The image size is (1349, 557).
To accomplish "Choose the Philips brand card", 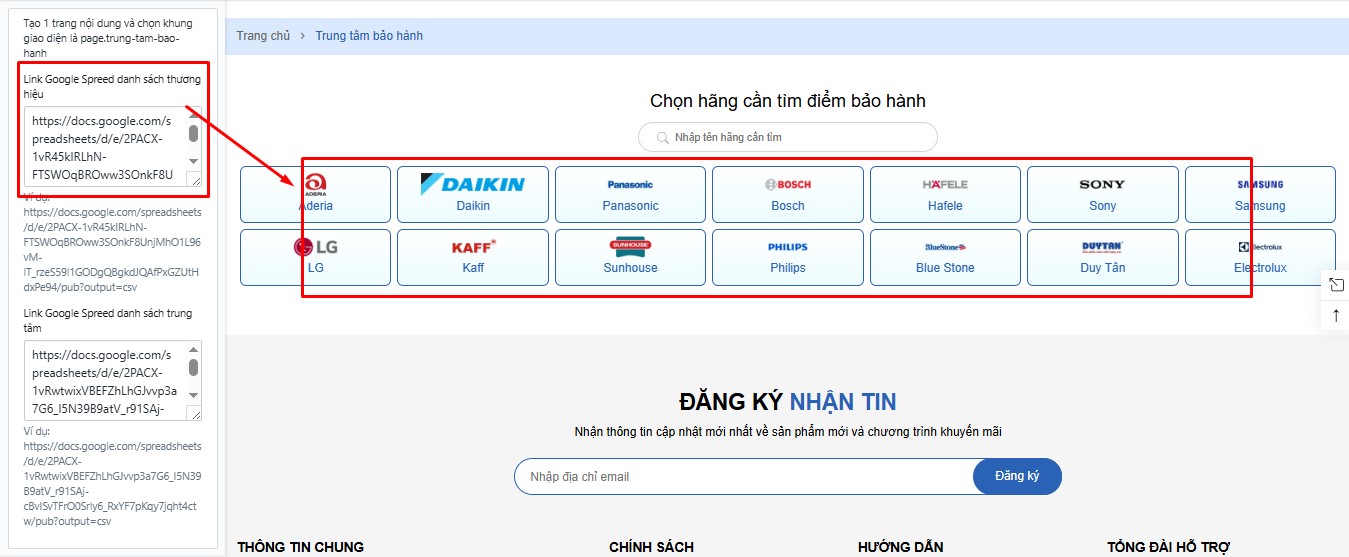I will [x=788, y=257].
